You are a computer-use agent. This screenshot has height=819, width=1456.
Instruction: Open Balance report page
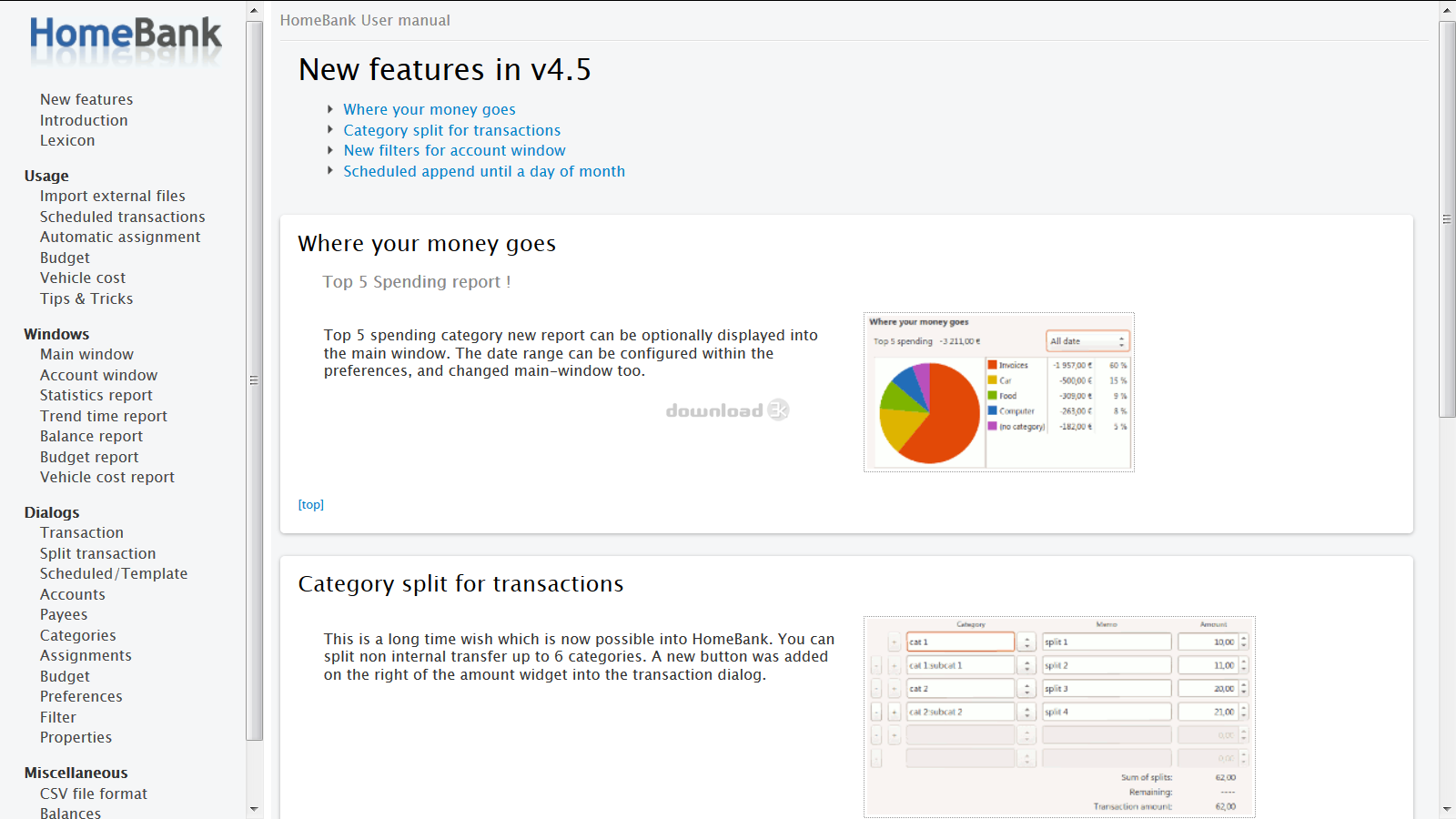(x=91, y=436)
